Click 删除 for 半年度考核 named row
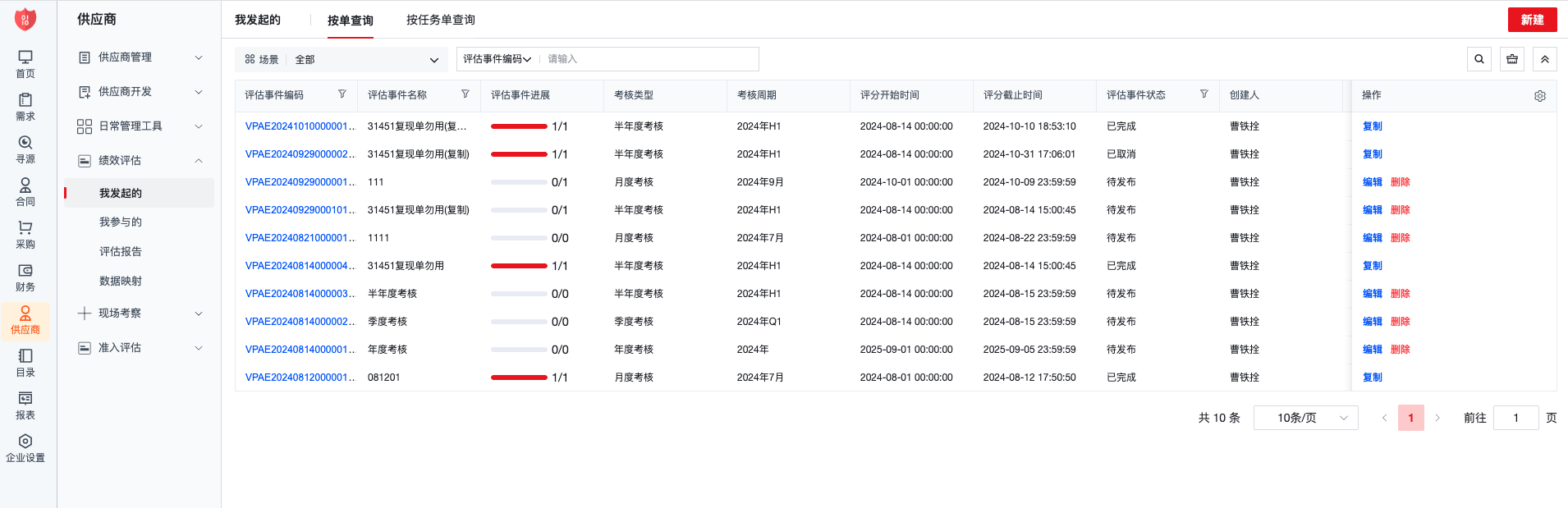1568x508 pixels. (x=1401, y=294)
